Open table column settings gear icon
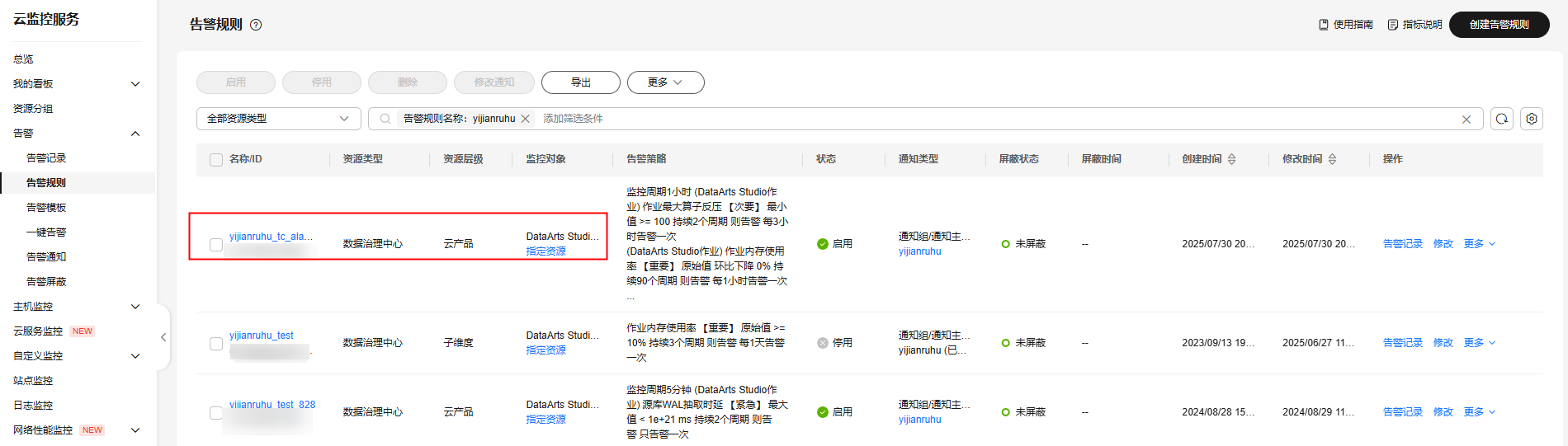The width and height of the screenshot is (1568, 446). coord(1532,119)
